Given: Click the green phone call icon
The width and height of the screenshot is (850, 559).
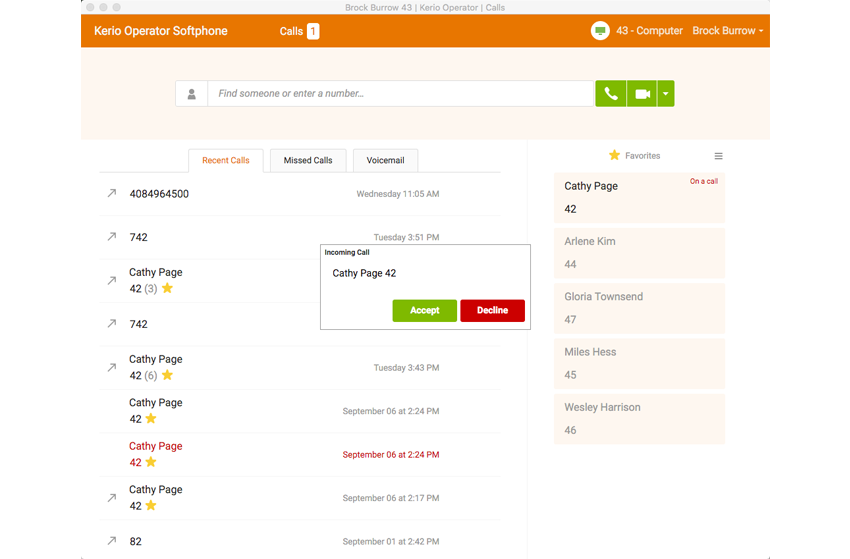Looking at the screenshot, I should pyautogui.click(x=611, y=94).
